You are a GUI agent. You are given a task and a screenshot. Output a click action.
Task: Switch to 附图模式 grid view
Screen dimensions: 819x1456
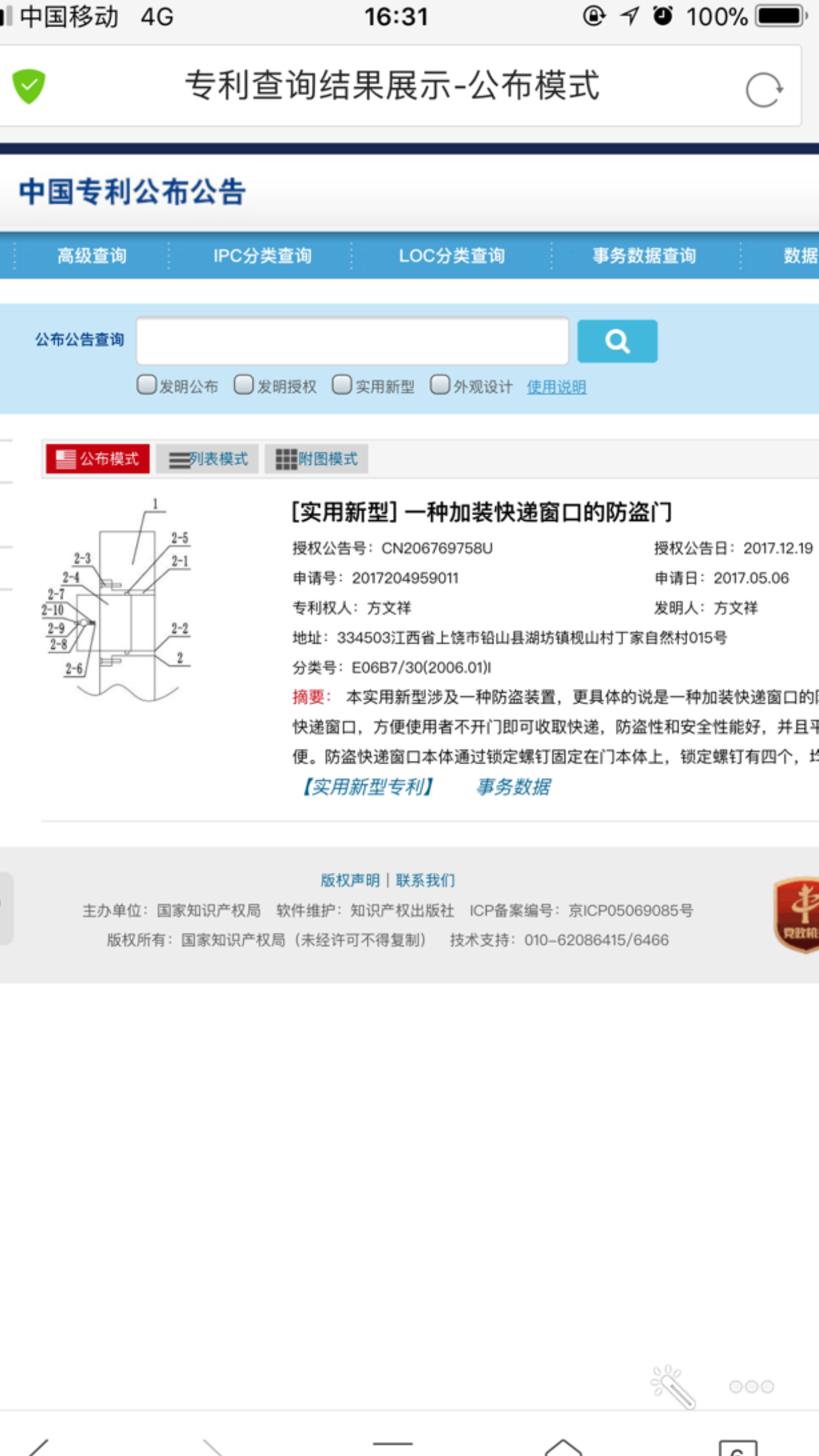click(317, 459)
